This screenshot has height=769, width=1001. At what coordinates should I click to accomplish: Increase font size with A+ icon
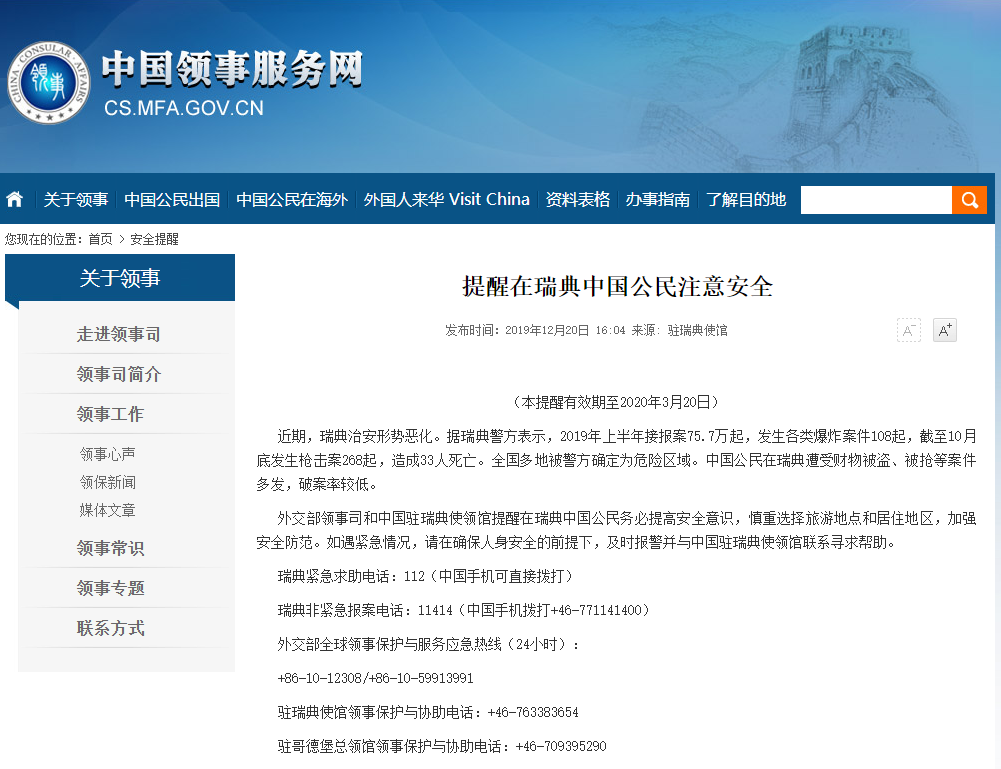[x=945, y=330]
